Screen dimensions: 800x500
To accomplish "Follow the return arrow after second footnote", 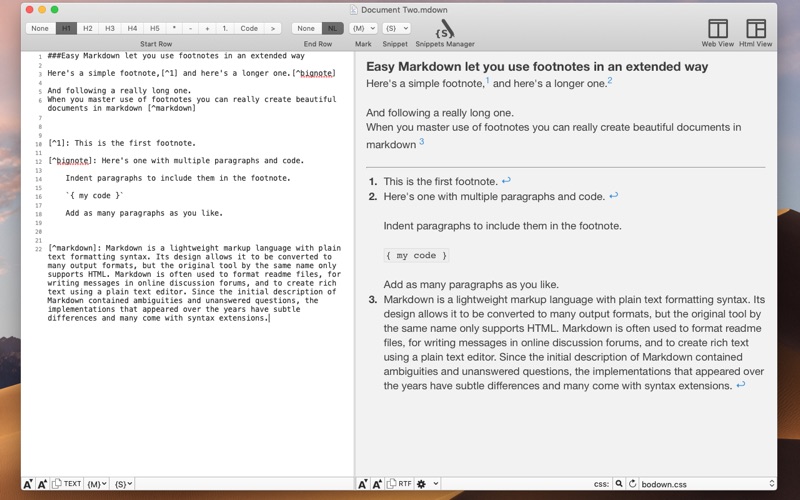I will 614,195.
